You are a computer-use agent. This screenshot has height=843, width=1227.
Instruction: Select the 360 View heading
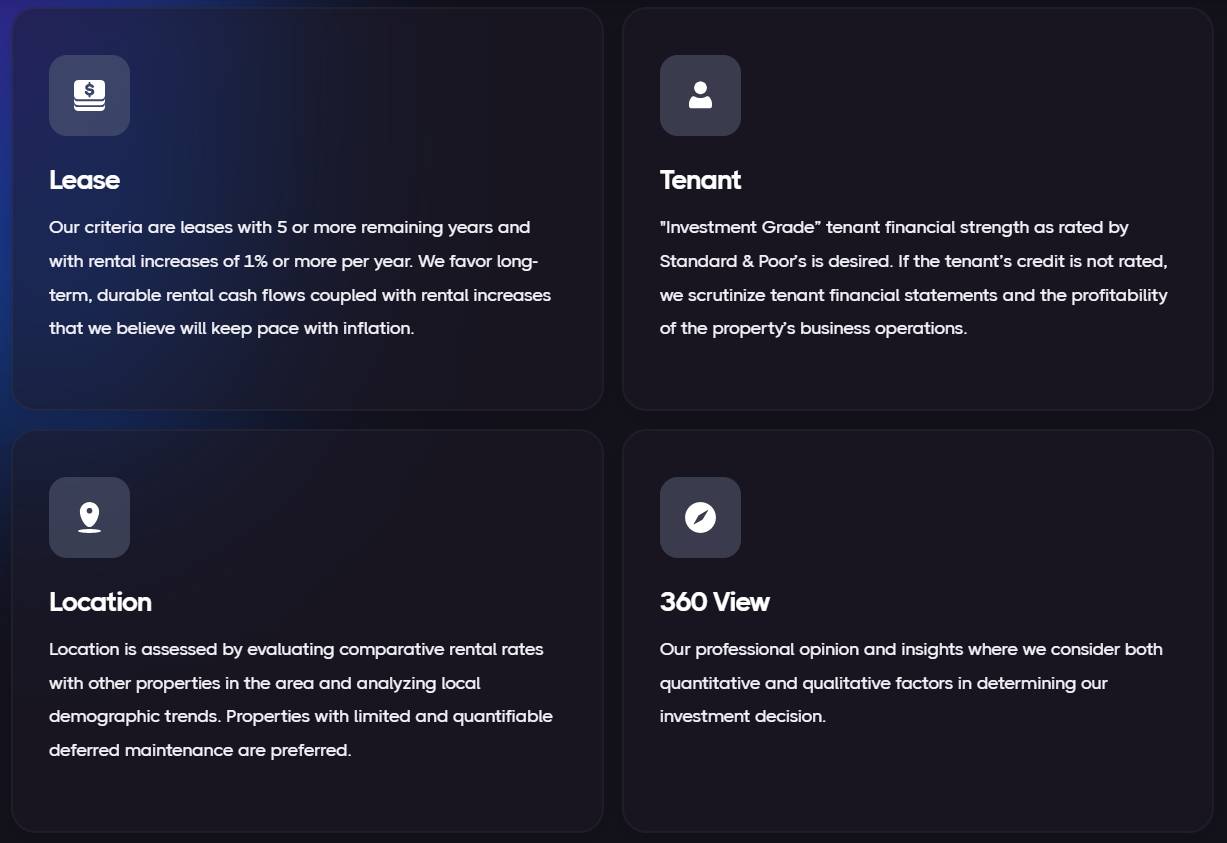[714, 602]
